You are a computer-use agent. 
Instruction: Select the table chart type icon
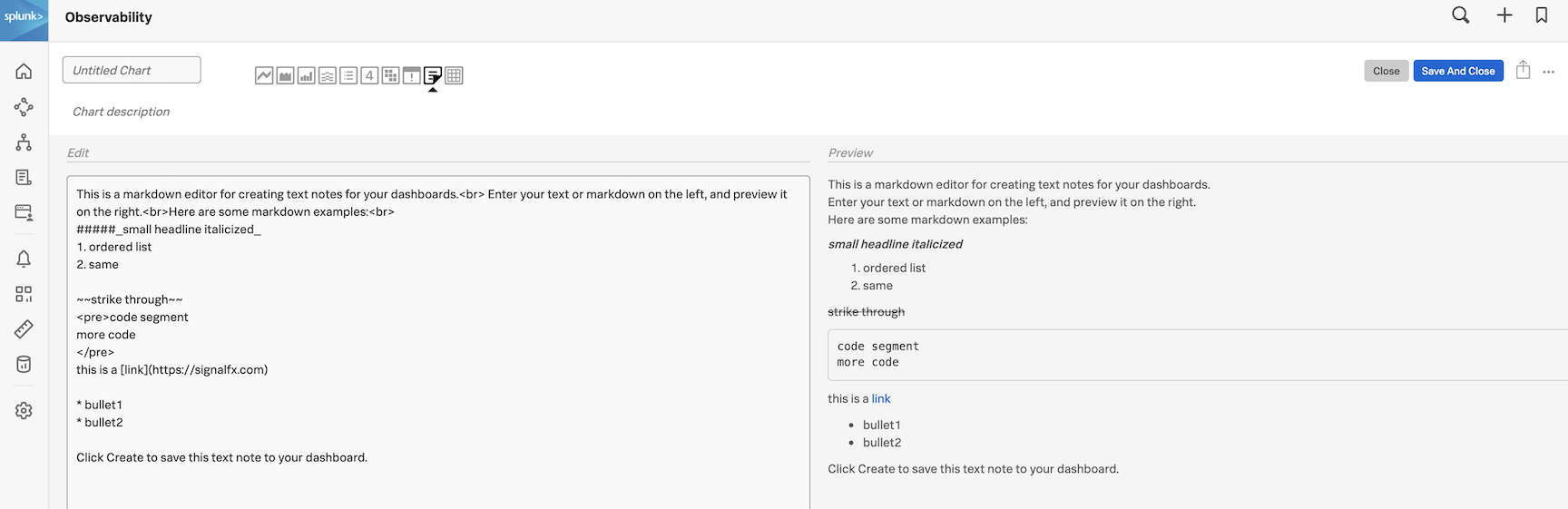coord(455,75)
